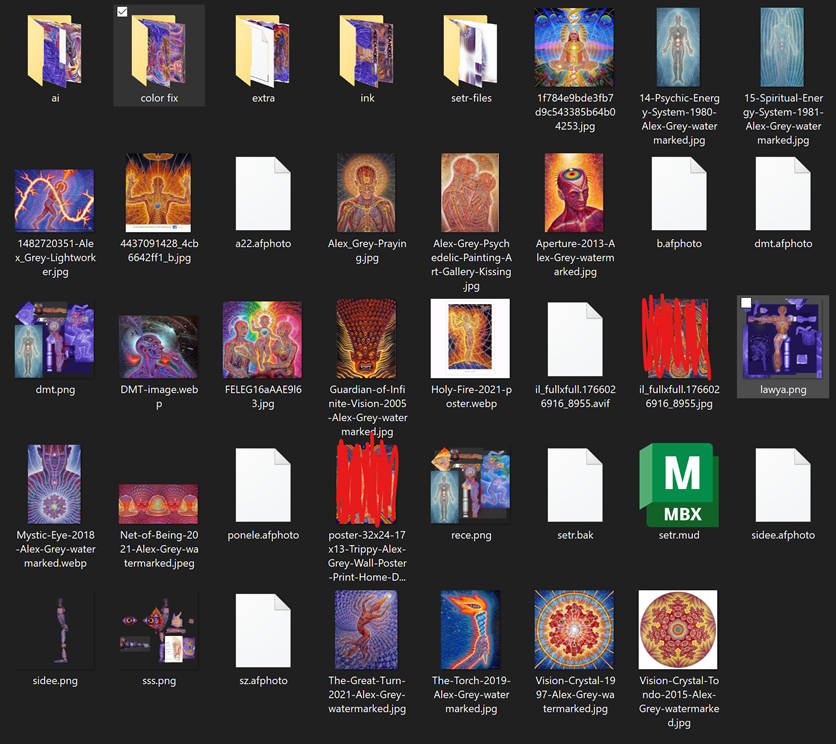The image size is (836, 744).
Task: Select the b.afphoto file icon
Action: coord(679,193)
